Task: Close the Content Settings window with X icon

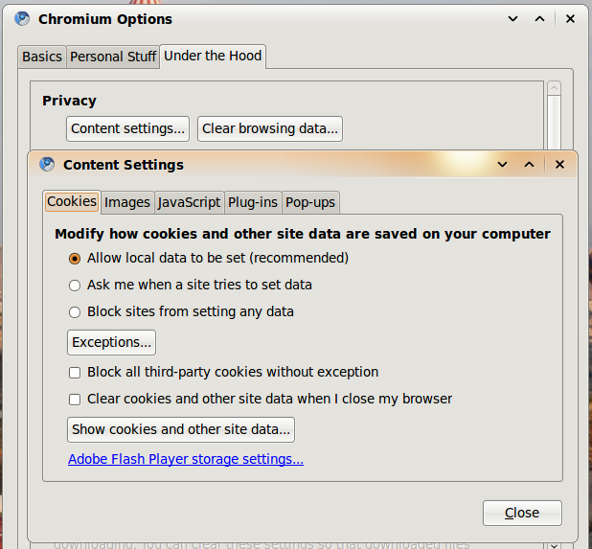Action: (560, 165)
